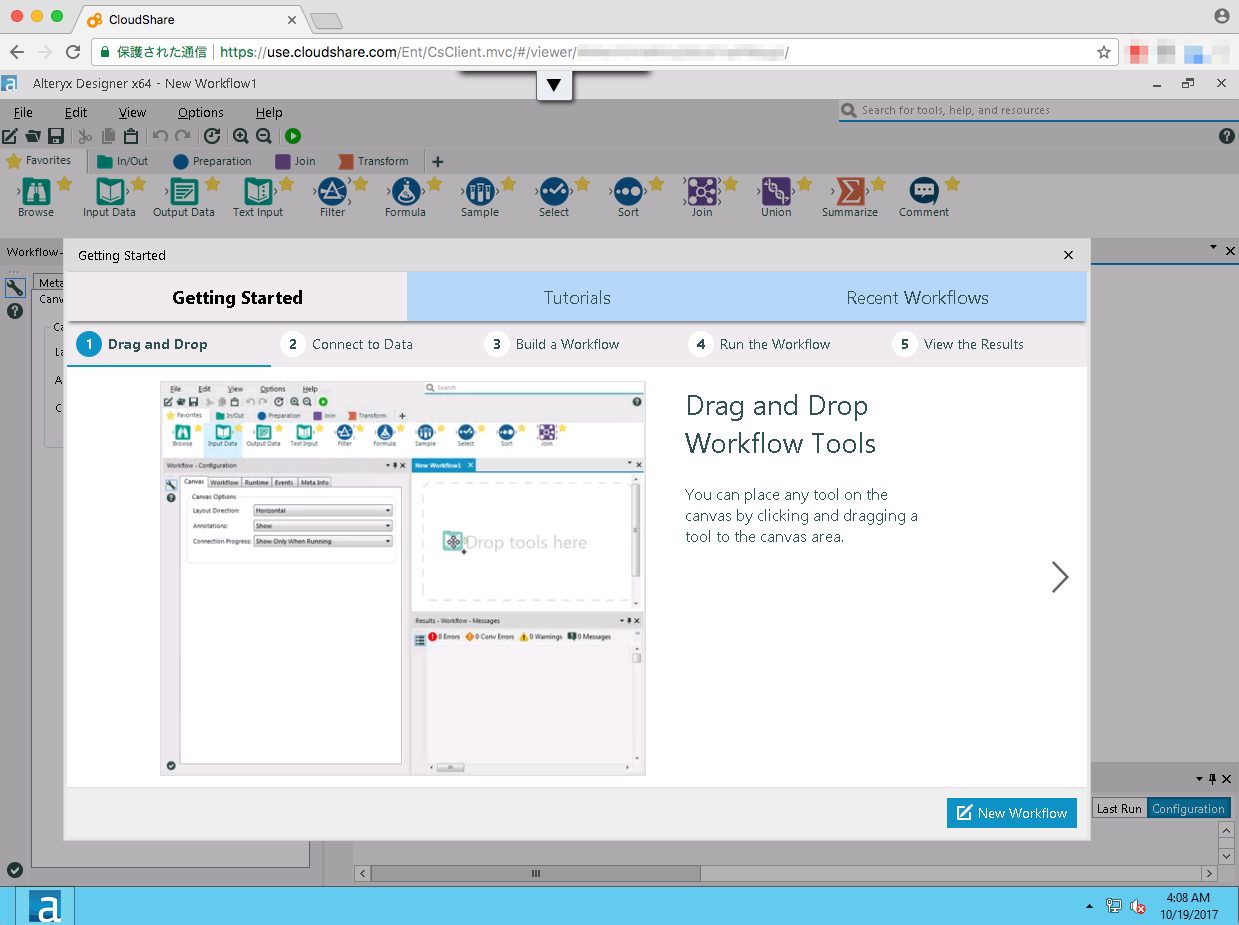Image resolution: width=1239 pixels, height=925 pixels.
Task: Run the workflow with the green play icon
Action: coord(293,136)
